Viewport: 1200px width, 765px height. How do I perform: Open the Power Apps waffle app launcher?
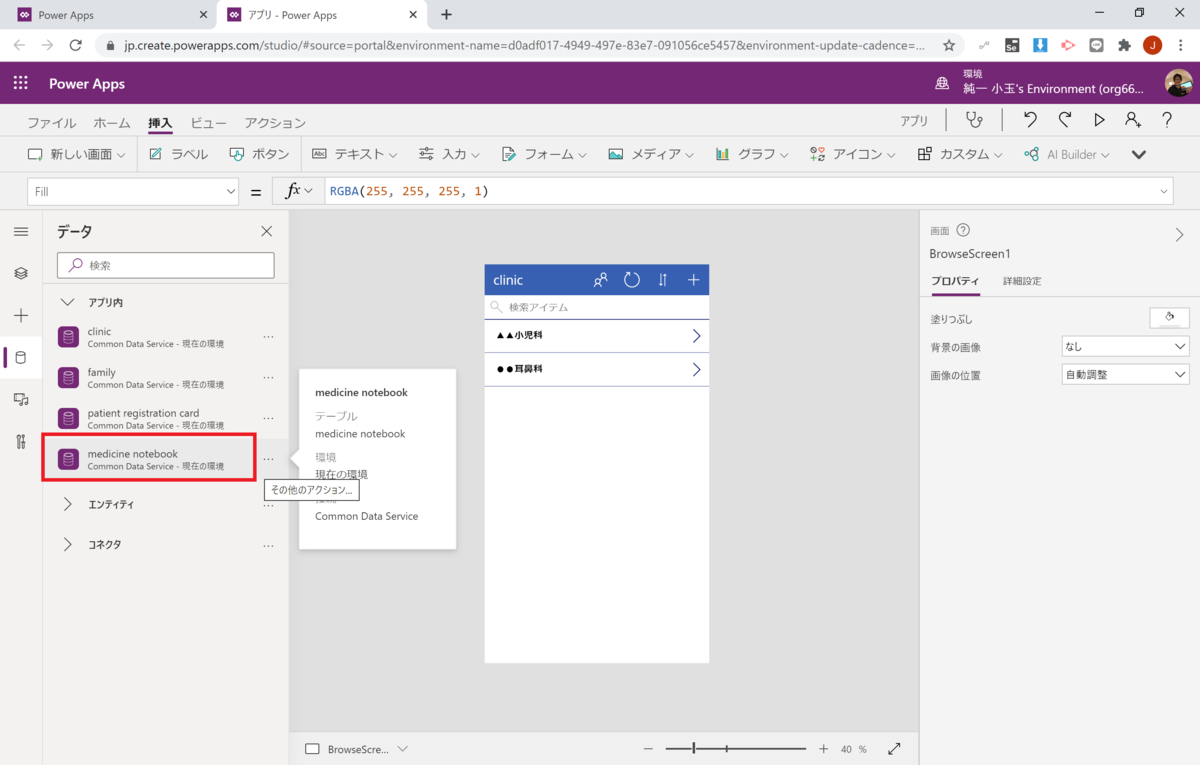[x=21, y=83]
